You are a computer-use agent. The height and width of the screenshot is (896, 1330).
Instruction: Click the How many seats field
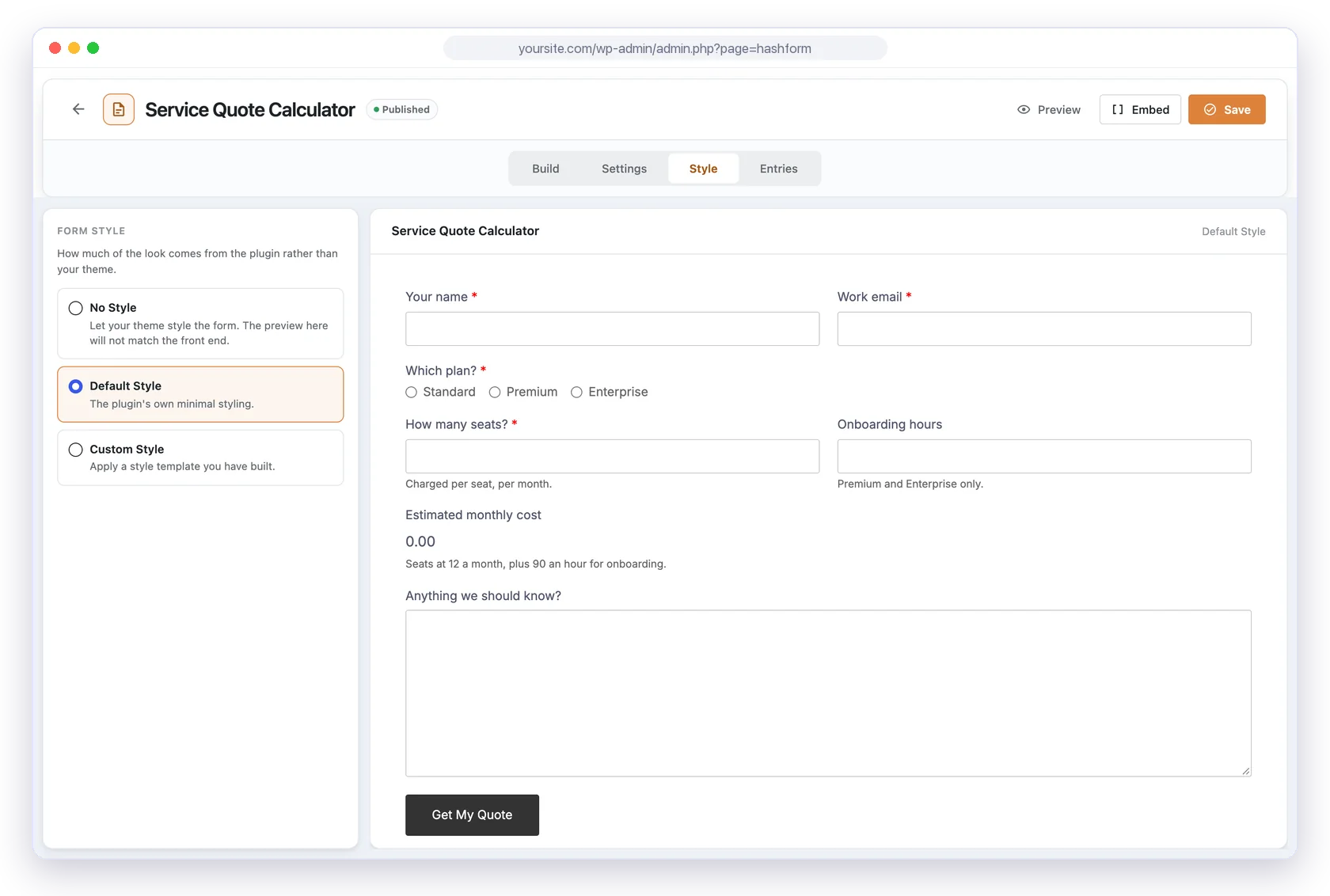click(x=612, y=457)
